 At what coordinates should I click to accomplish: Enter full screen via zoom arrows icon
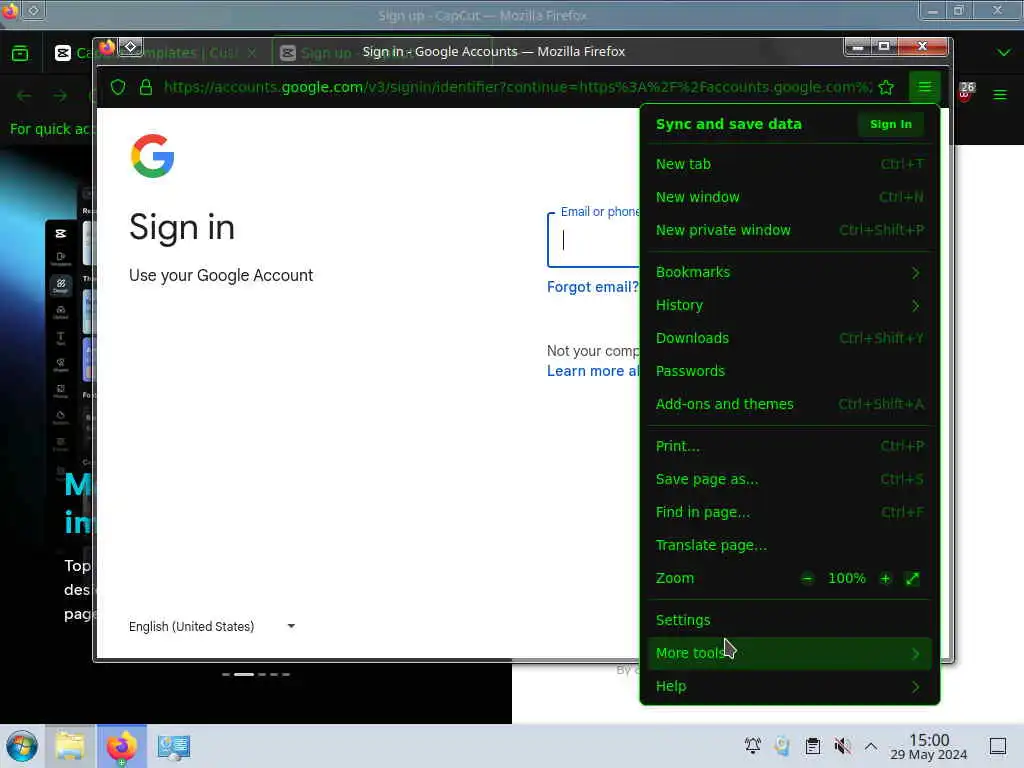912,579
